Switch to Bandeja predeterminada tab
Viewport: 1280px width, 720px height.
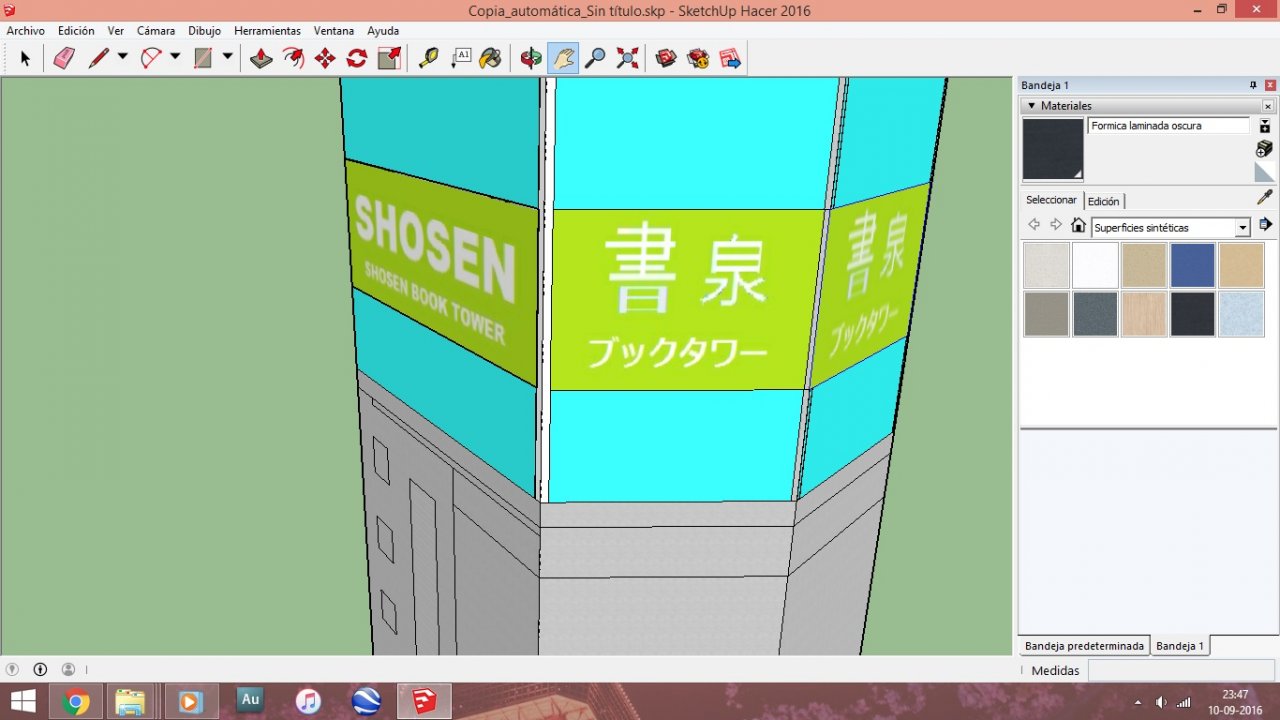[1084, 646]
